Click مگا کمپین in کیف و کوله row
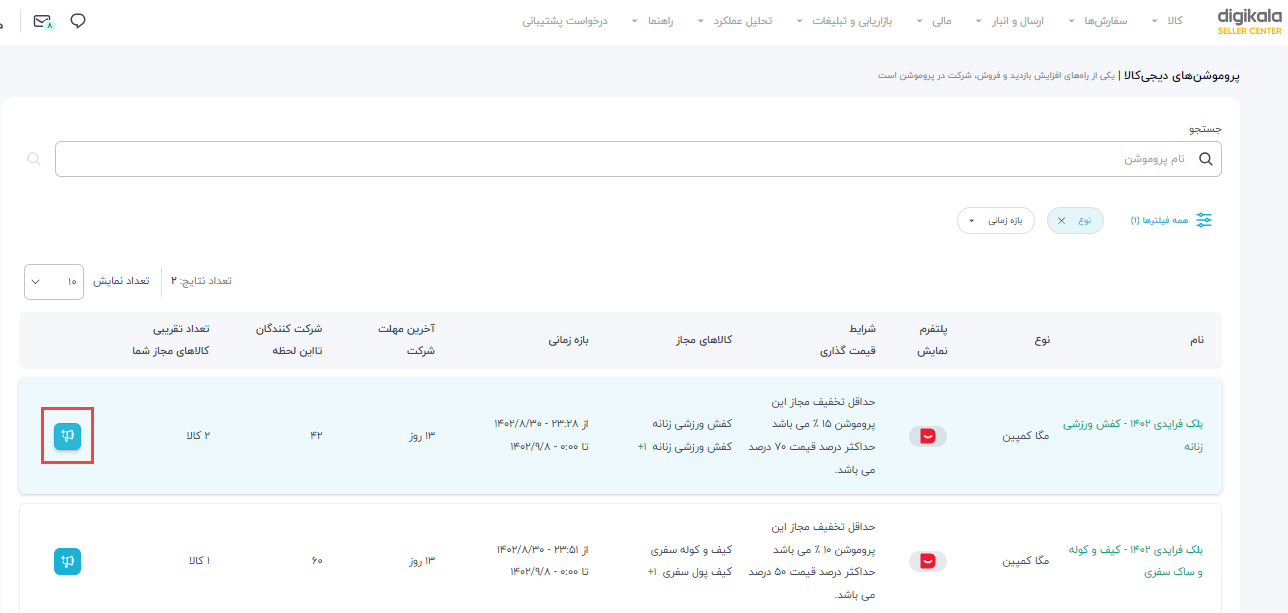The width and height of the screenshot is (1288, 613). pos(1028,561)
